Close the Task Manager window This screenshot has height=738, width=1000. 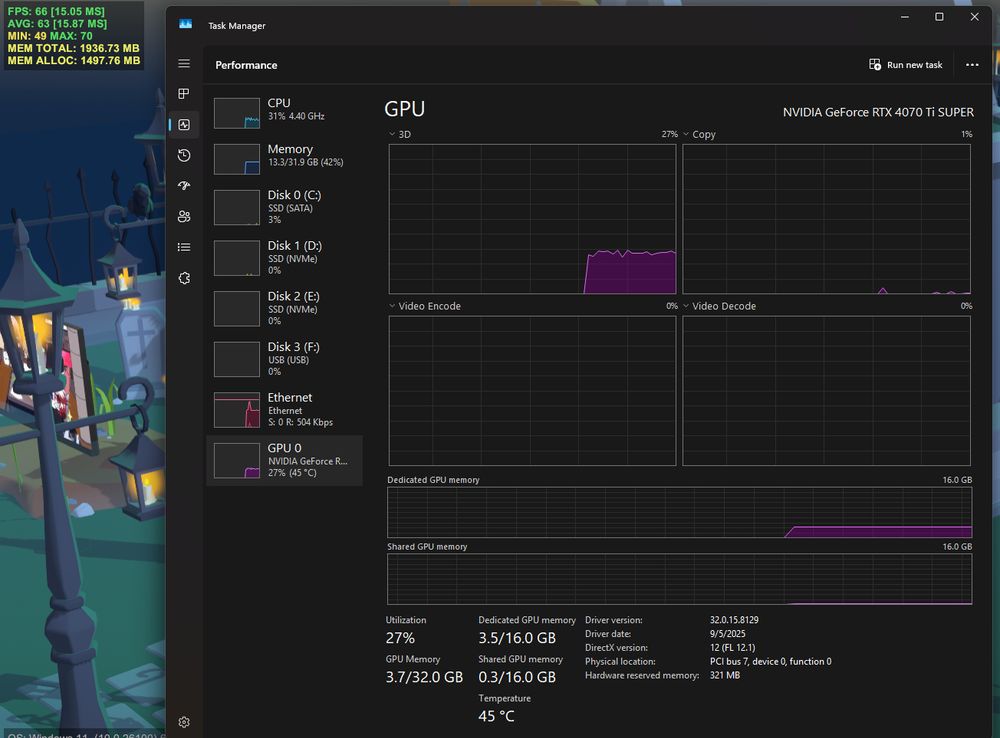(x=974, y=17)
